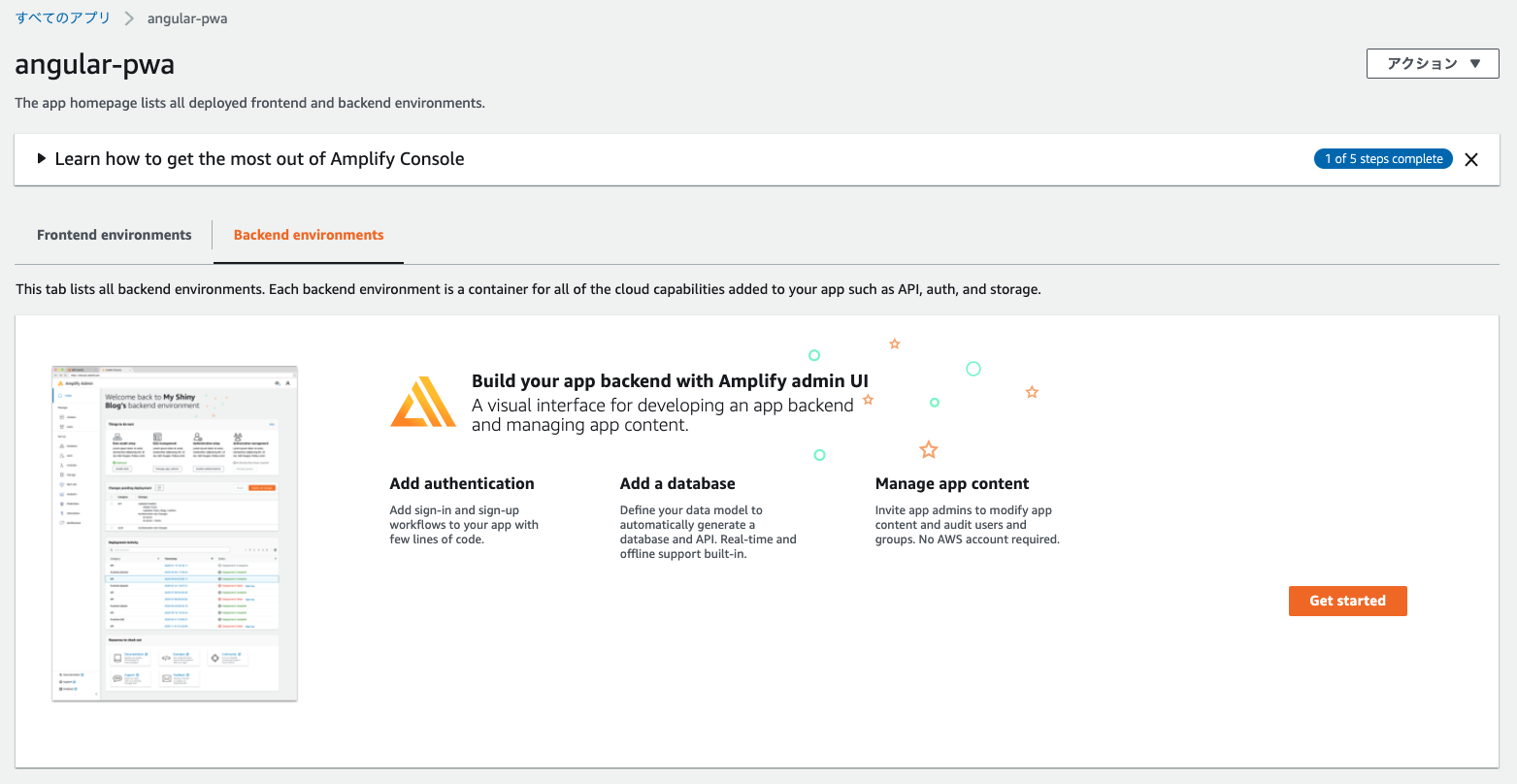Image resolution: width=1517 pixels, height=784 pixels.
Task: Click the disclosure triangle on the tips banner
Action: (x=41, y=157)
